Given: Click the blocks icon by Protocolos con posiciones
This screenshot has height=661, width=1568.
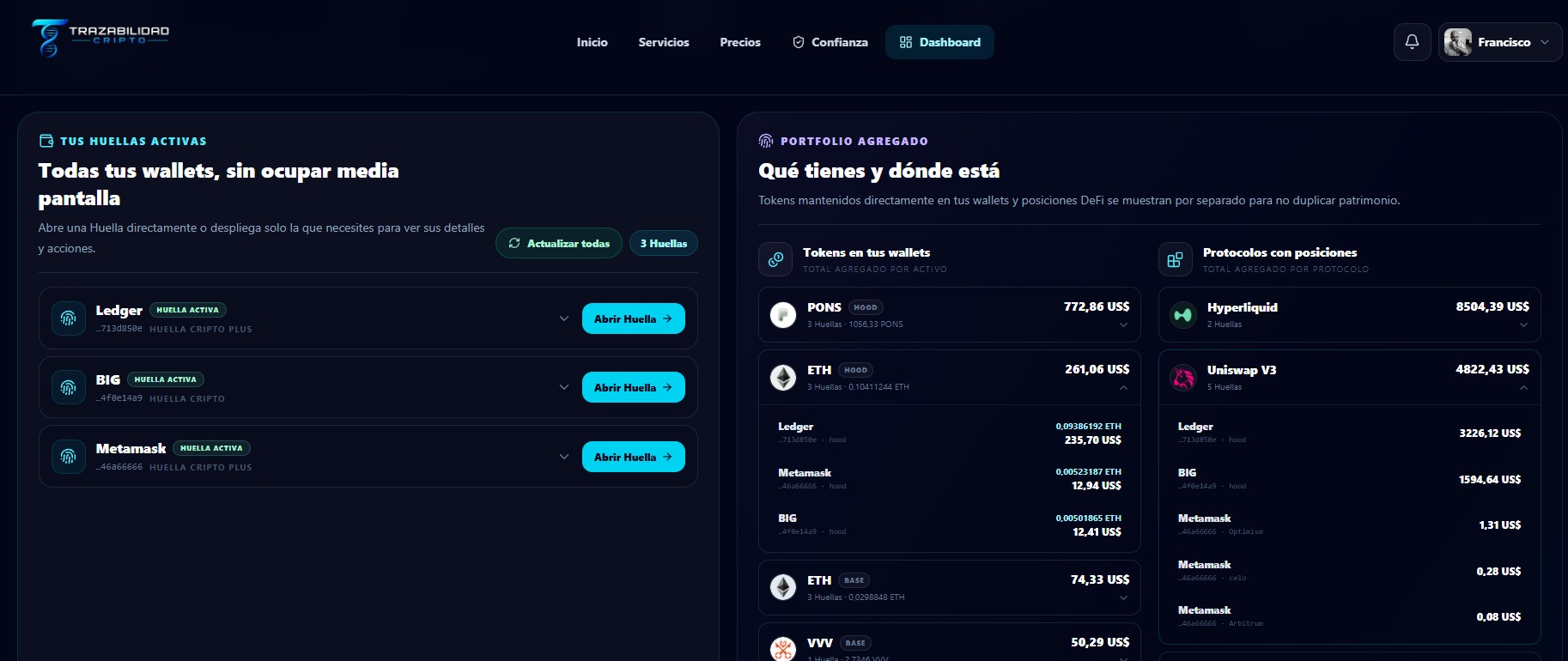Looking at the screenshot, I should pyautogui.click(x=1176, y=259).
